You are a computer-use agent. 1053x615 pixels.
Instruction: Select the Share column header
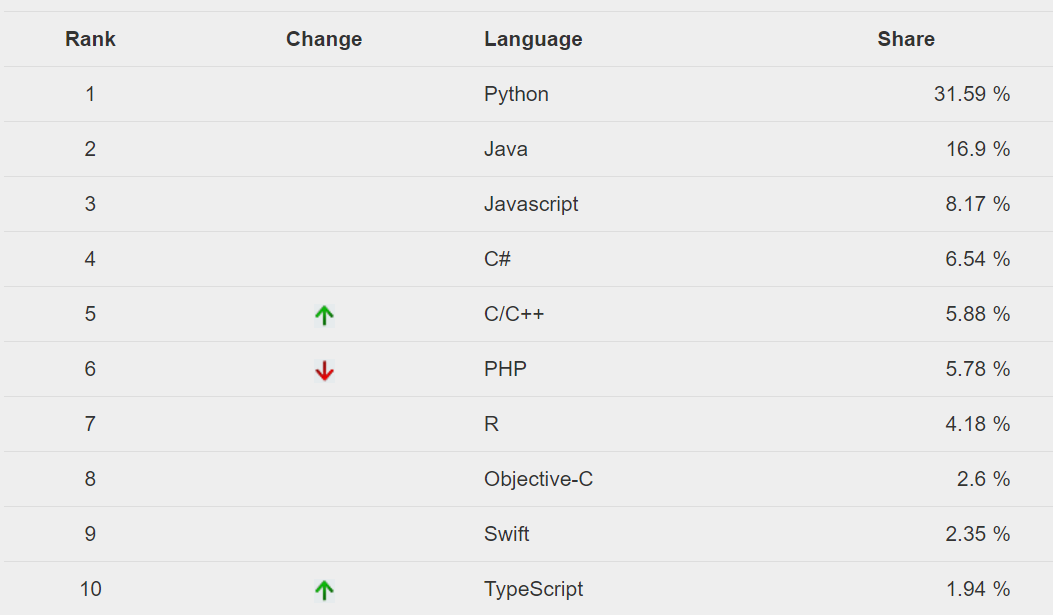(906, 39)
